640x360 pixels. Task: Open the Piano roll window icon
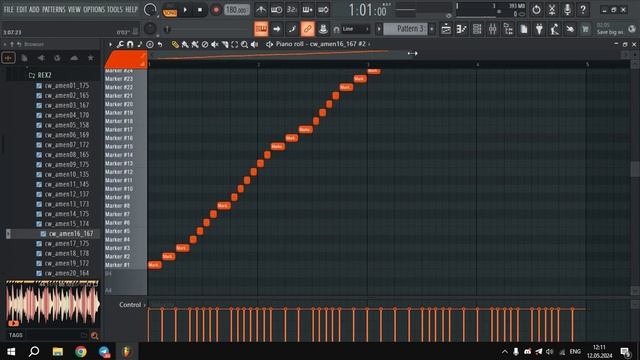pos(462,29)
